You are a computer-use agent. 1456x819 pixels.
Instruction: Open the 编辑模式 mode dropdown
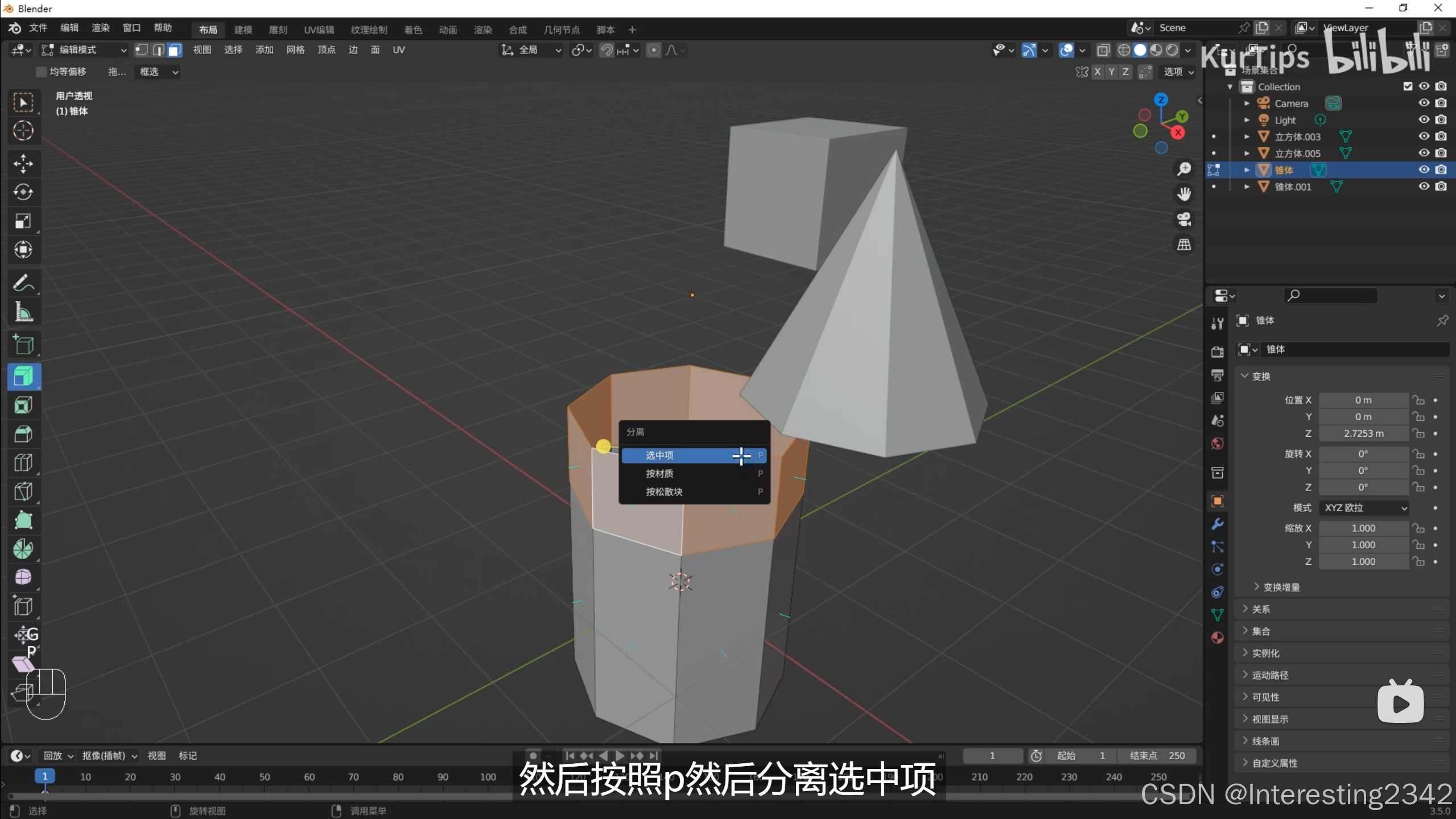84,50
